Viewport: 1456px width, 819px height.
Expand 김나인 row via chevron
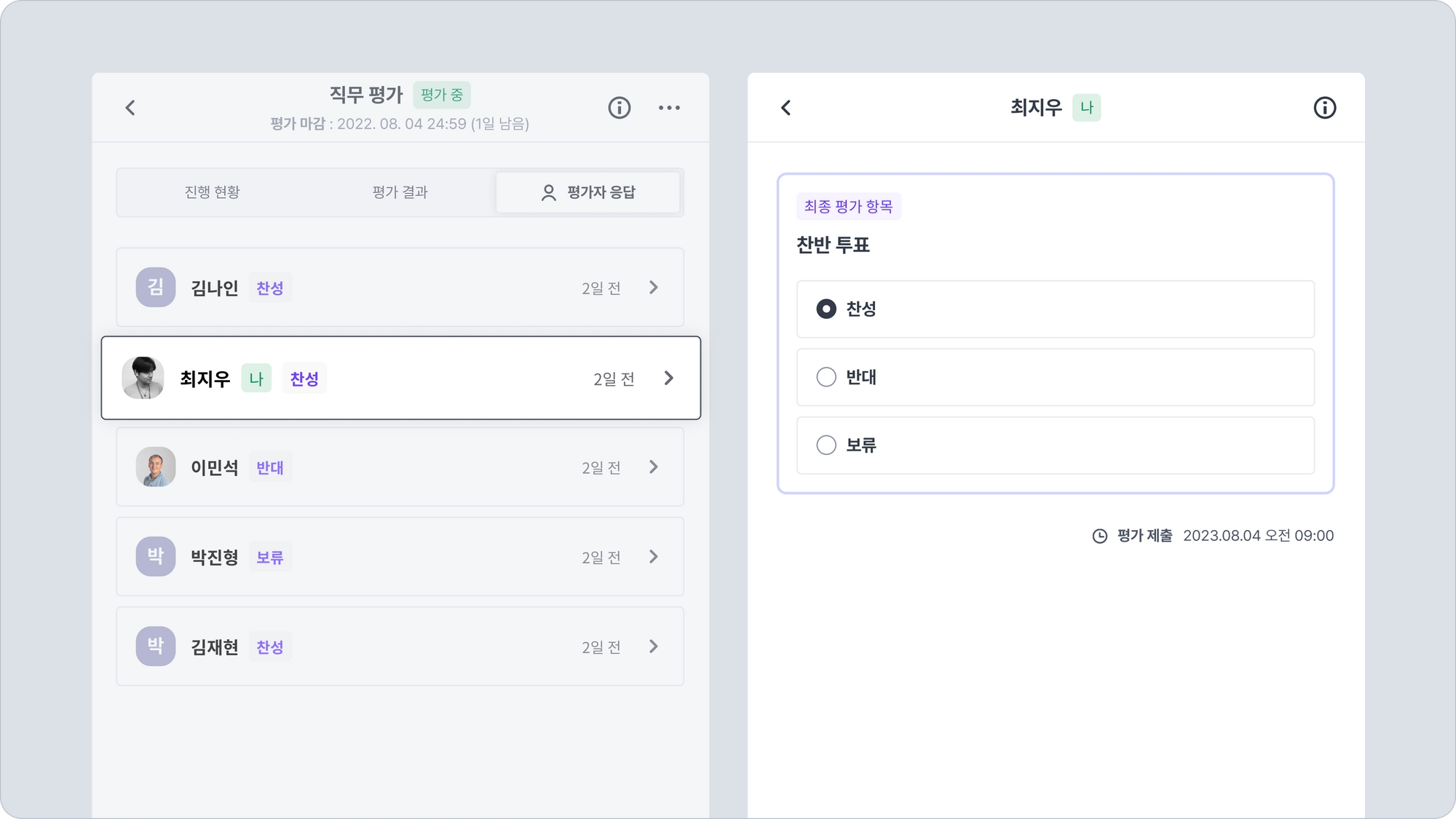[653, 288]
